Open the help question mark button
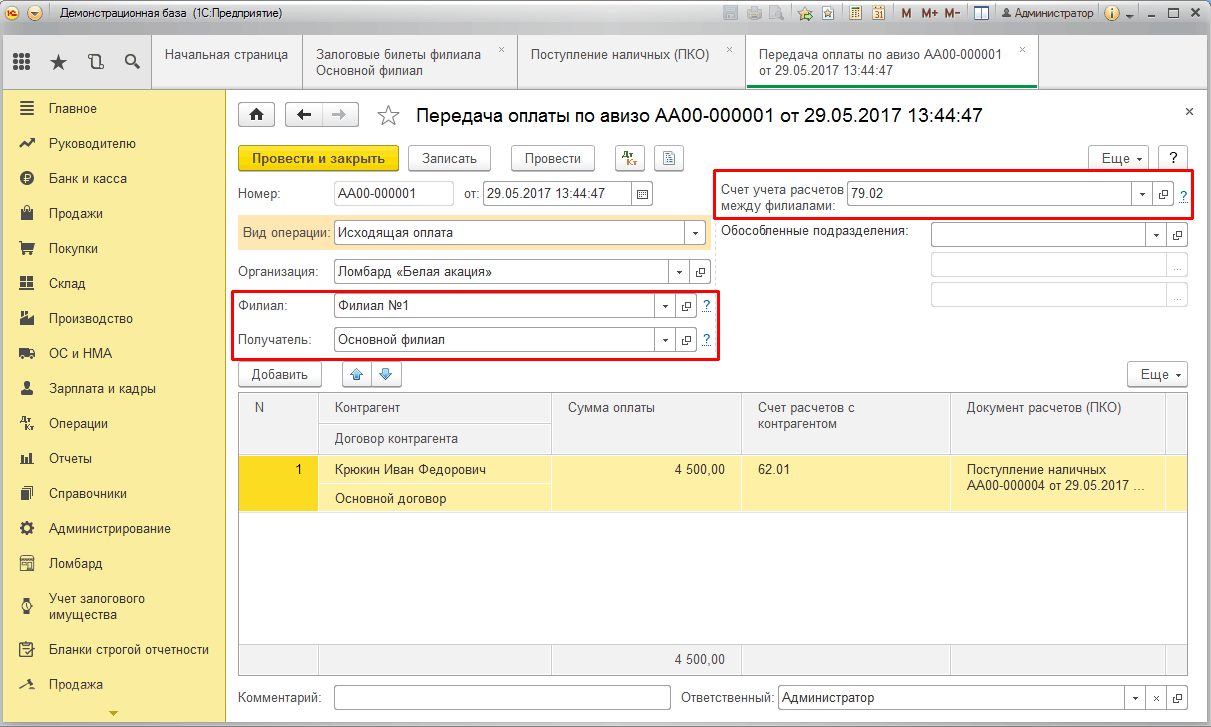The height and width of the screenshot is (727, 1211). pyautogui.click(x=1173, y=158)
